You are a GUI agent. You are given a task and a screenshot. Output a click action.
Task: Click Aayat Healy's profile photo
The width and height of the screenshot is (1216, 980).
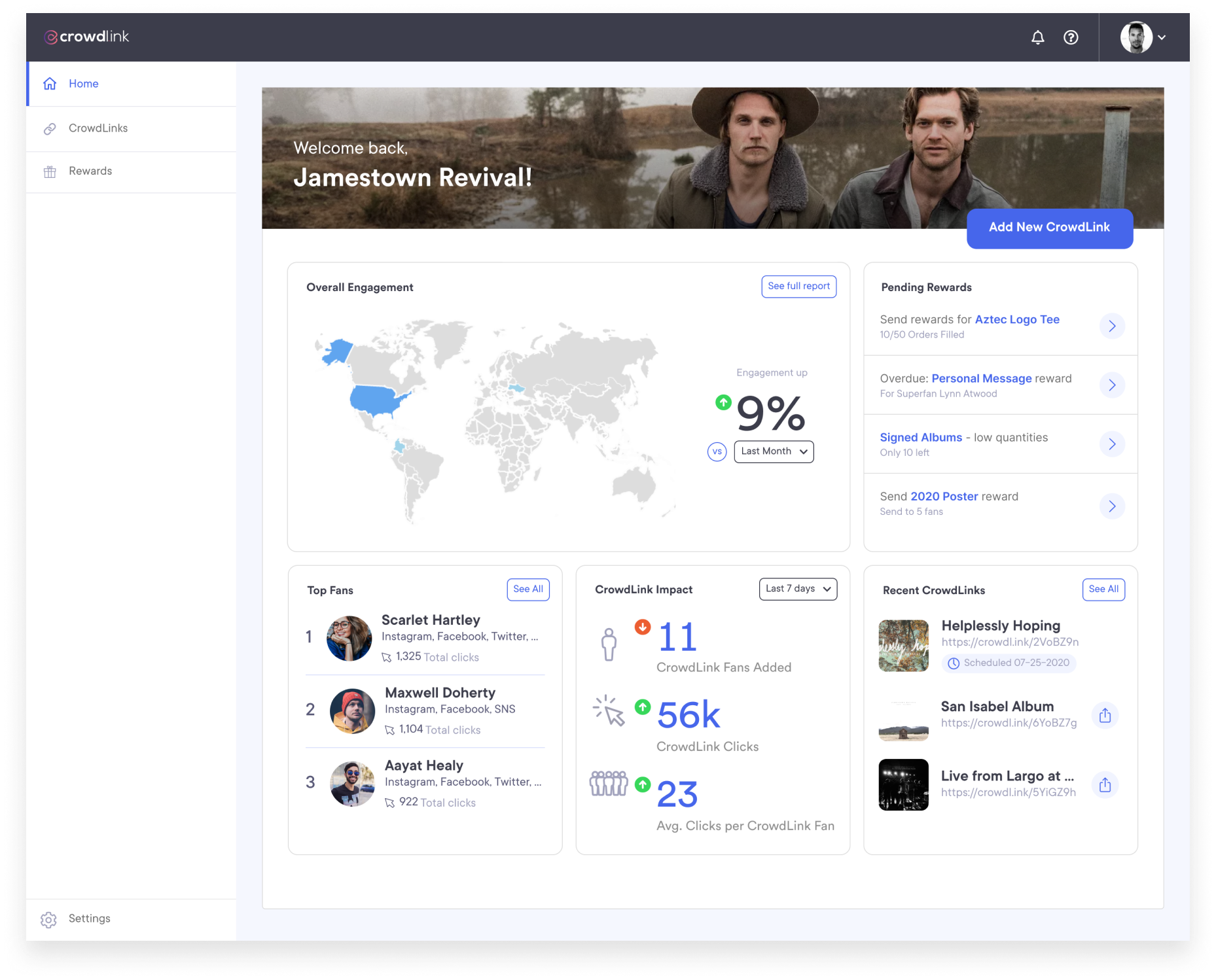click(352, 784)
